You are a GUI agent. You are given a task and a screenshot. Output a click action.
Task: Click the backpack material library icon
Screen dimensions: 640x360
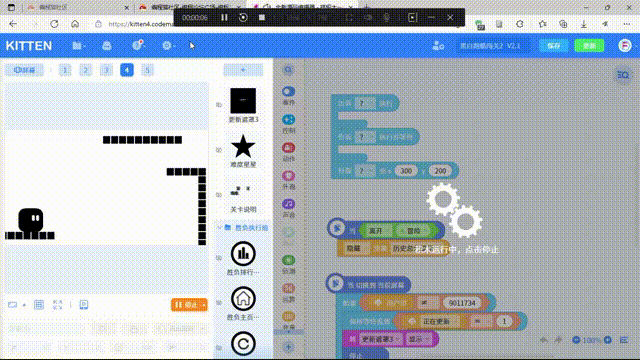click(x=107, y=46)
